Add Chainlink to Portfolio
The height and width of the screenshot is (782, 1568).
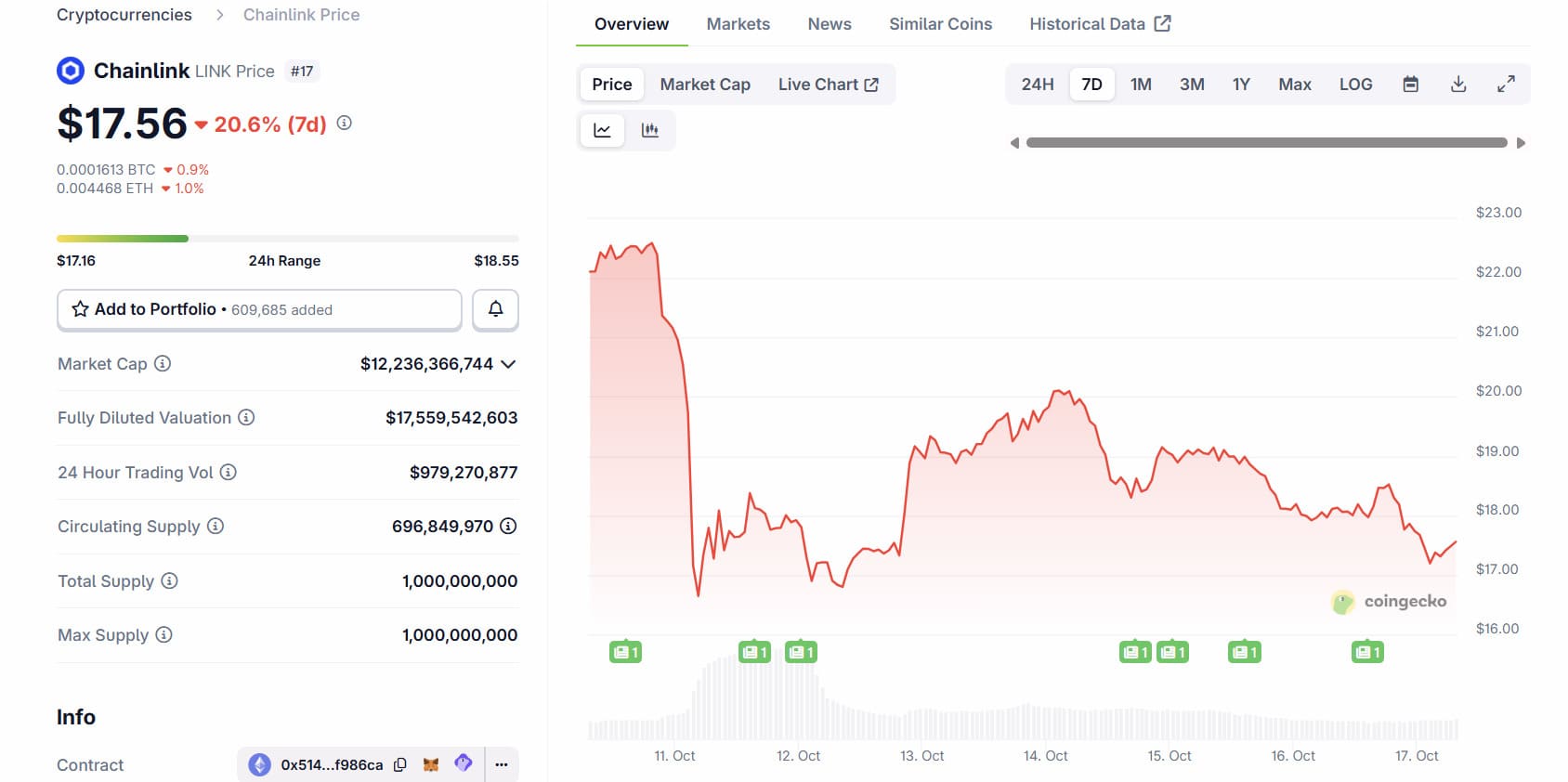pos(259,309)
